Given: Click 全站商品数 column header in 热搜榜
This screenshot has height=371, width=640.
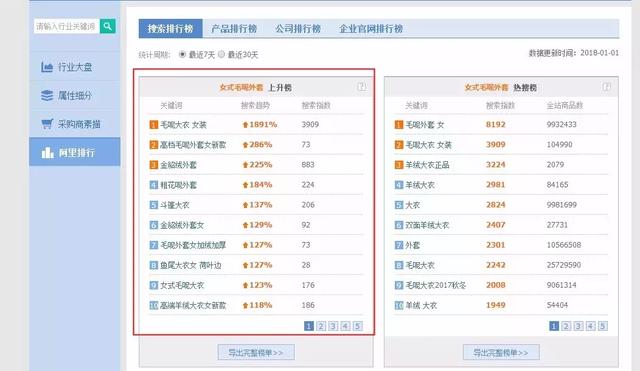Looking at the screenshot, I should point(565,105).
